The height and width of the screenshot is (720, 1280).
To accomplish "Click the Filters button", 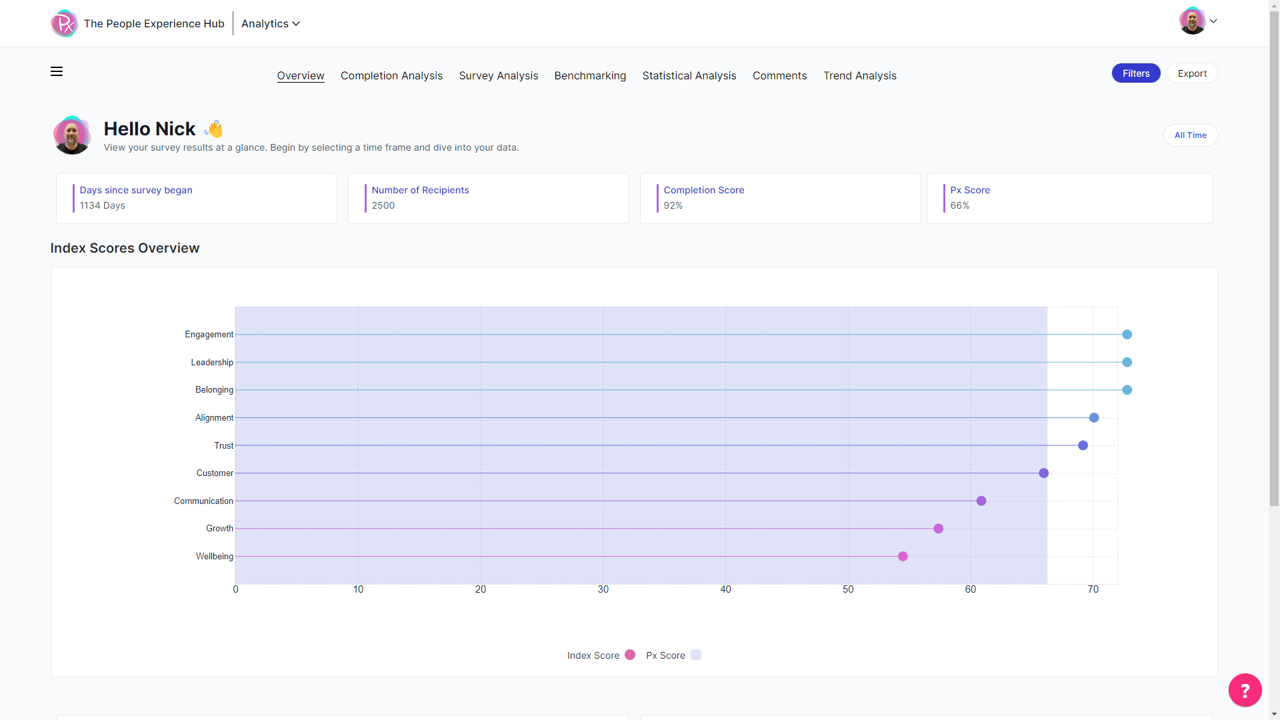I will (x=1136, y=73).
